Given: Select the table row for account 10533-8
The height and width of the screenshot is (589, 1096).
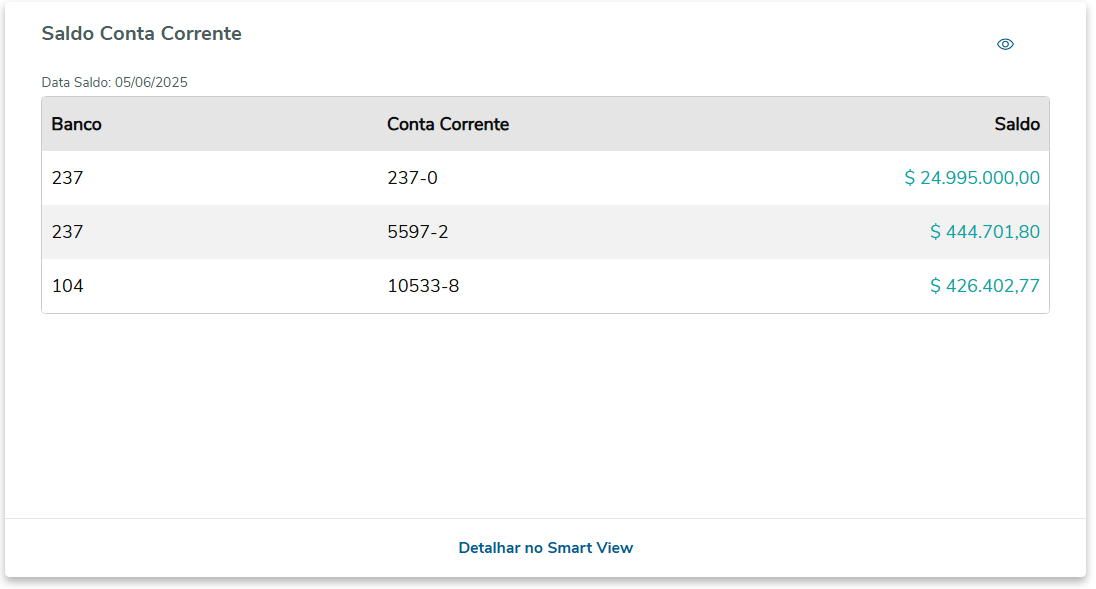Looking at the screenshot, I should coord(650,287).
